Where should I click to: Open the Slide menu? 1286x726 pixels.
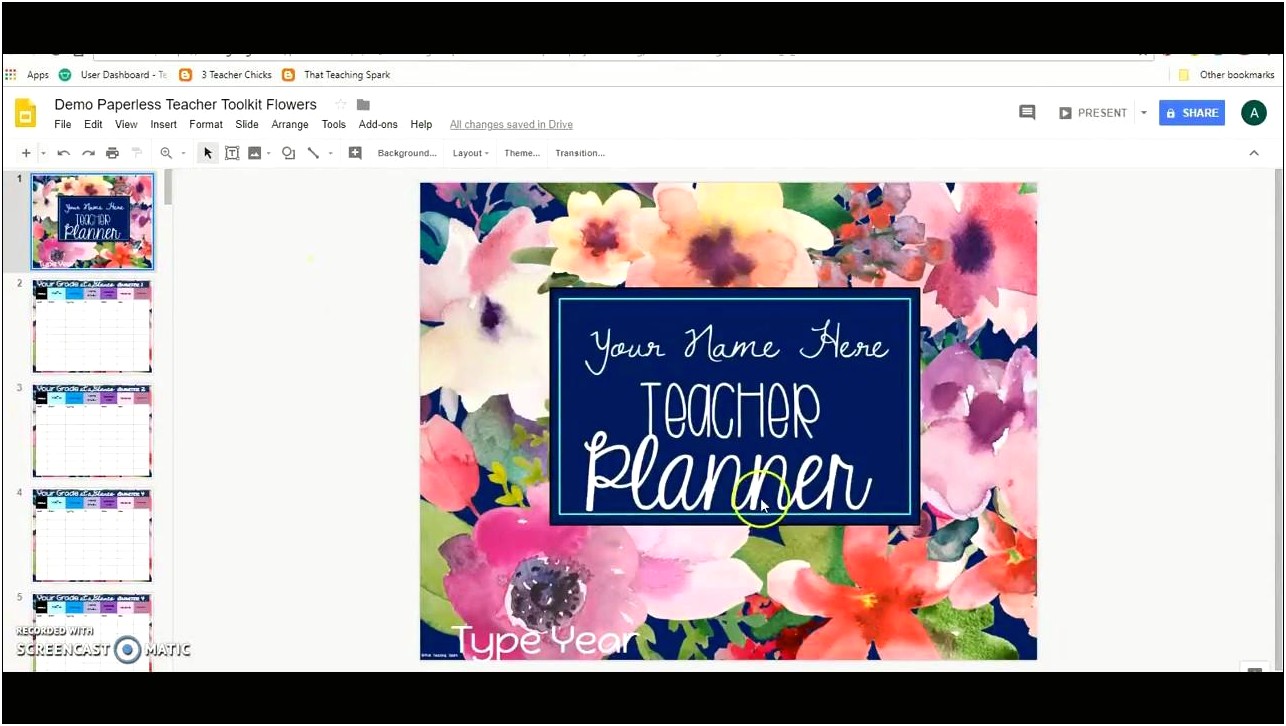point(247,125)
